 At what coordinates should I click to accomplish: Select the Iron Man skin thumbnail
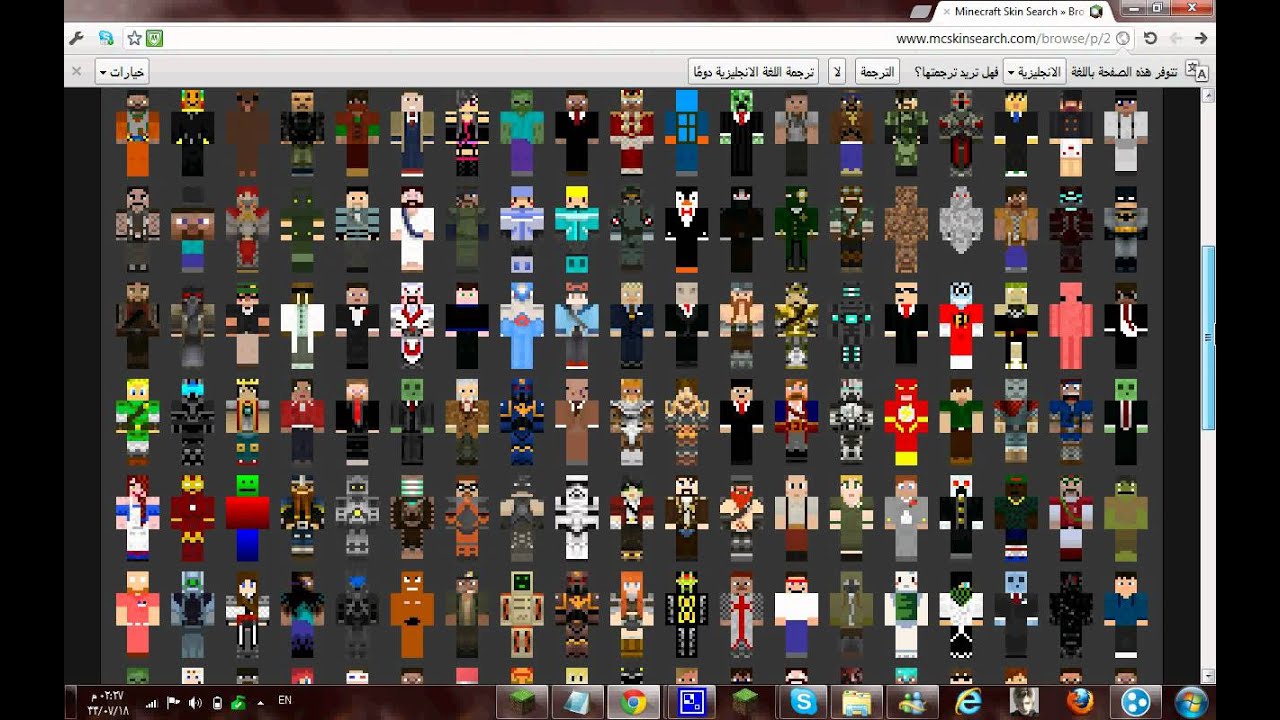192,517
